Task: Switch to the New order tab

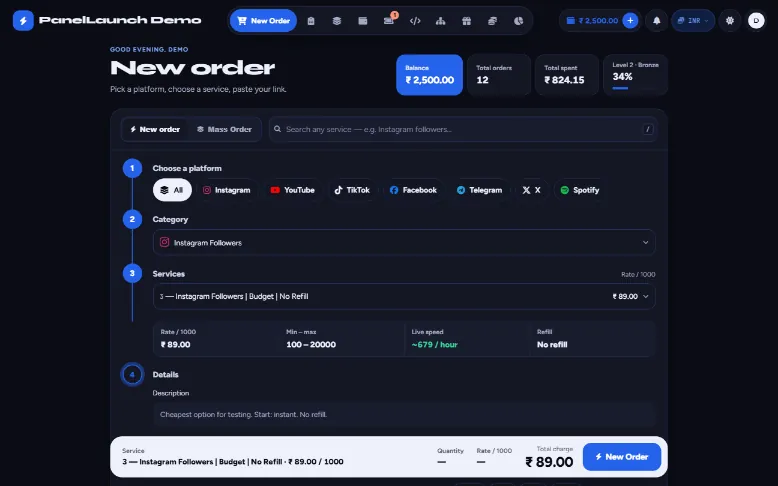Action: coord(155,129)
